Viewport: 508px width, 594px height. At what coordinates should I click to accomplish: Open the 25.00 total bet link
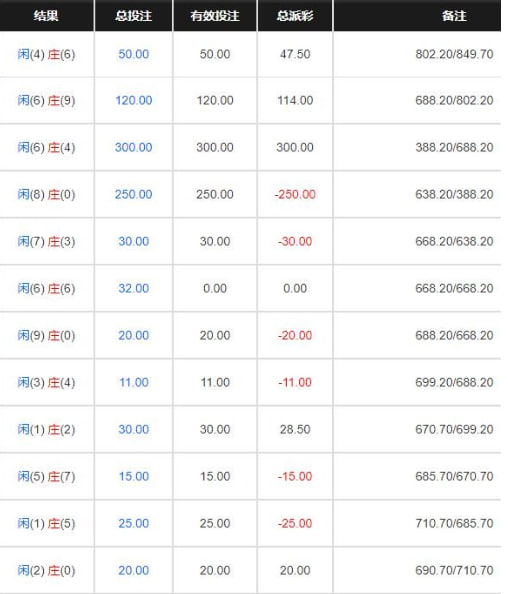pos(134,523)
